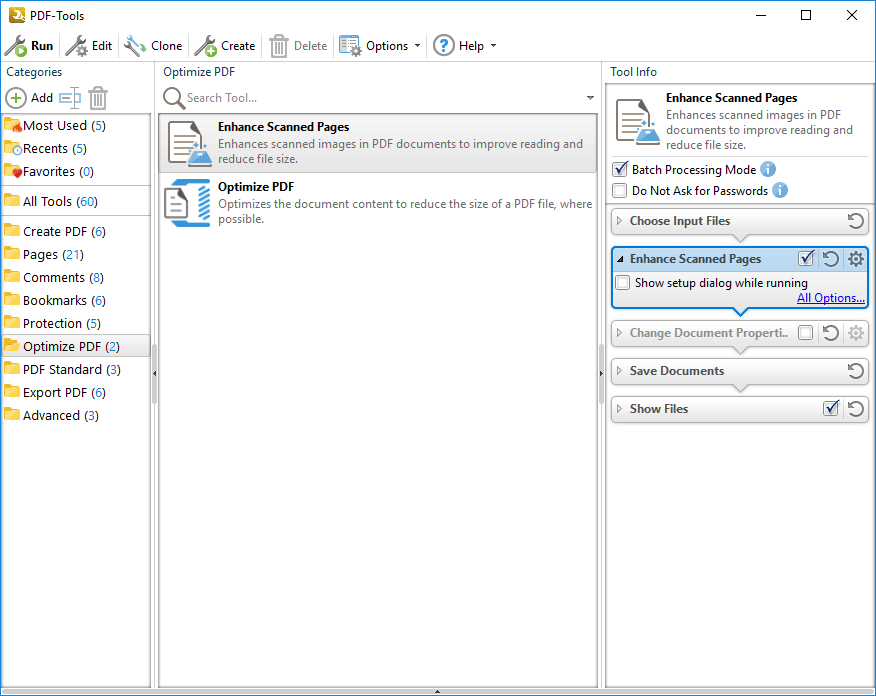Clone the selected tool

pos(153,46)
